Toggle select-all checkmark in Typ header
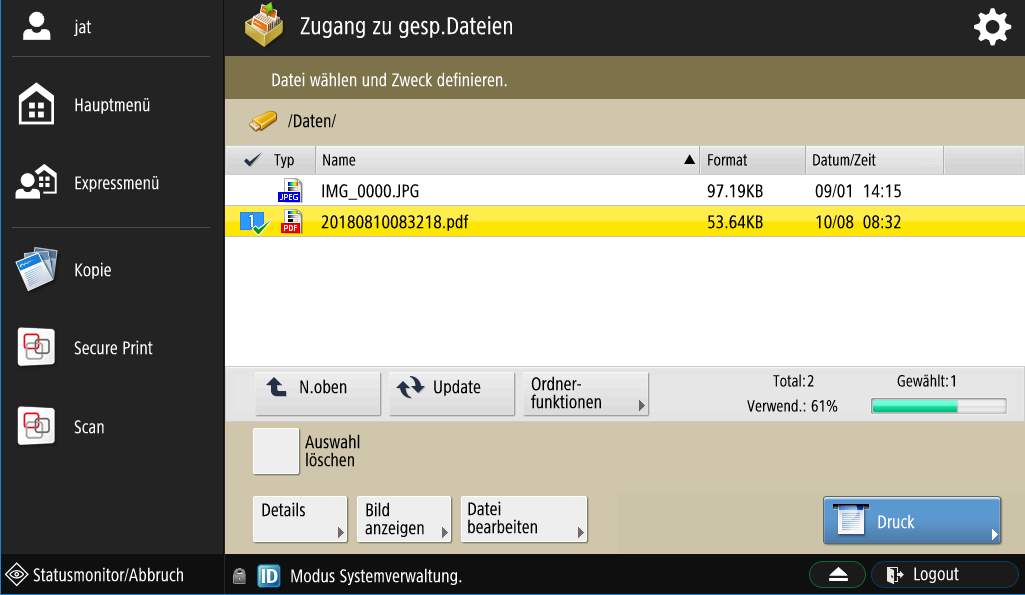Screen dimensions: 1025x595 [252, 160]
